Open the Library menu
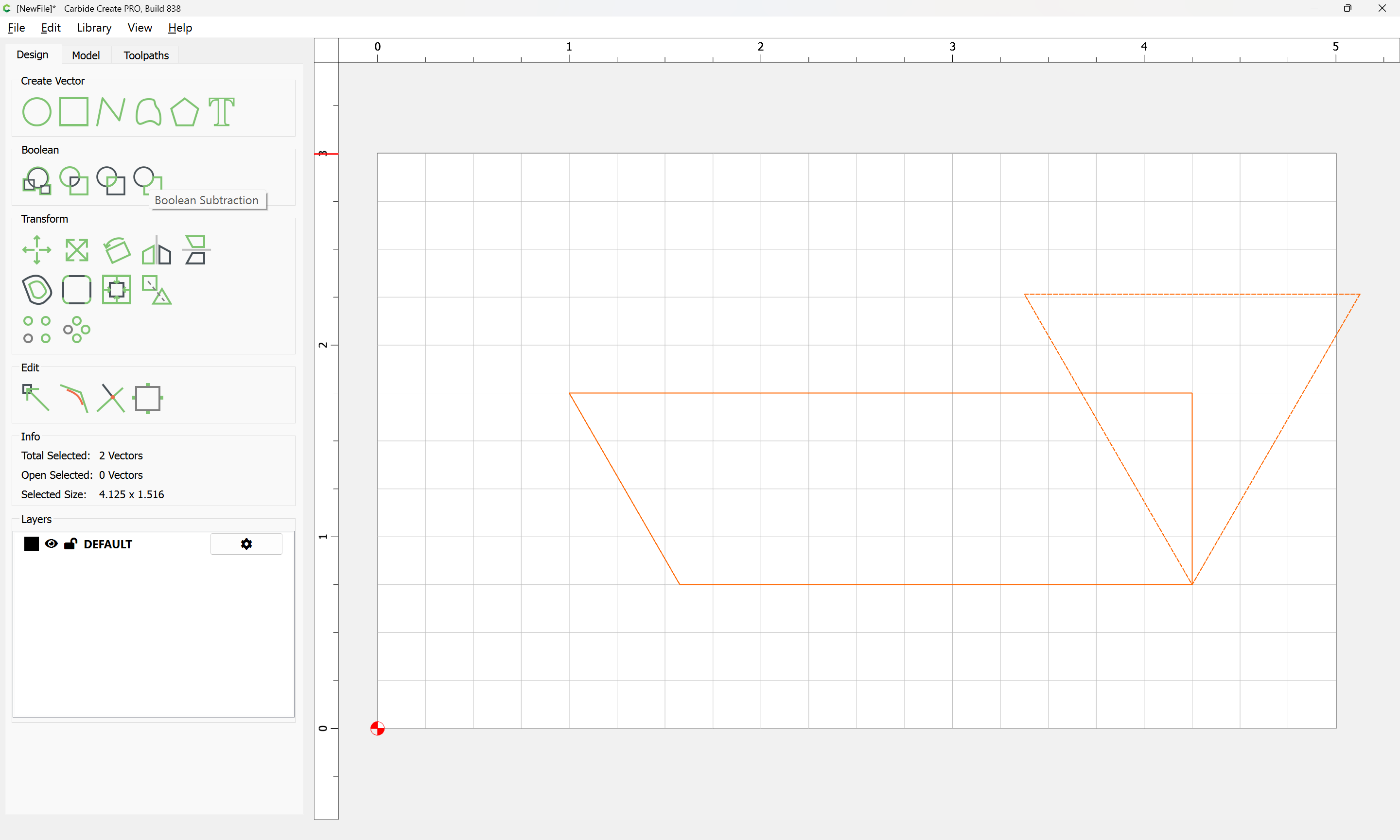This screenshot has height=840, width=1400. pos(94,28)
